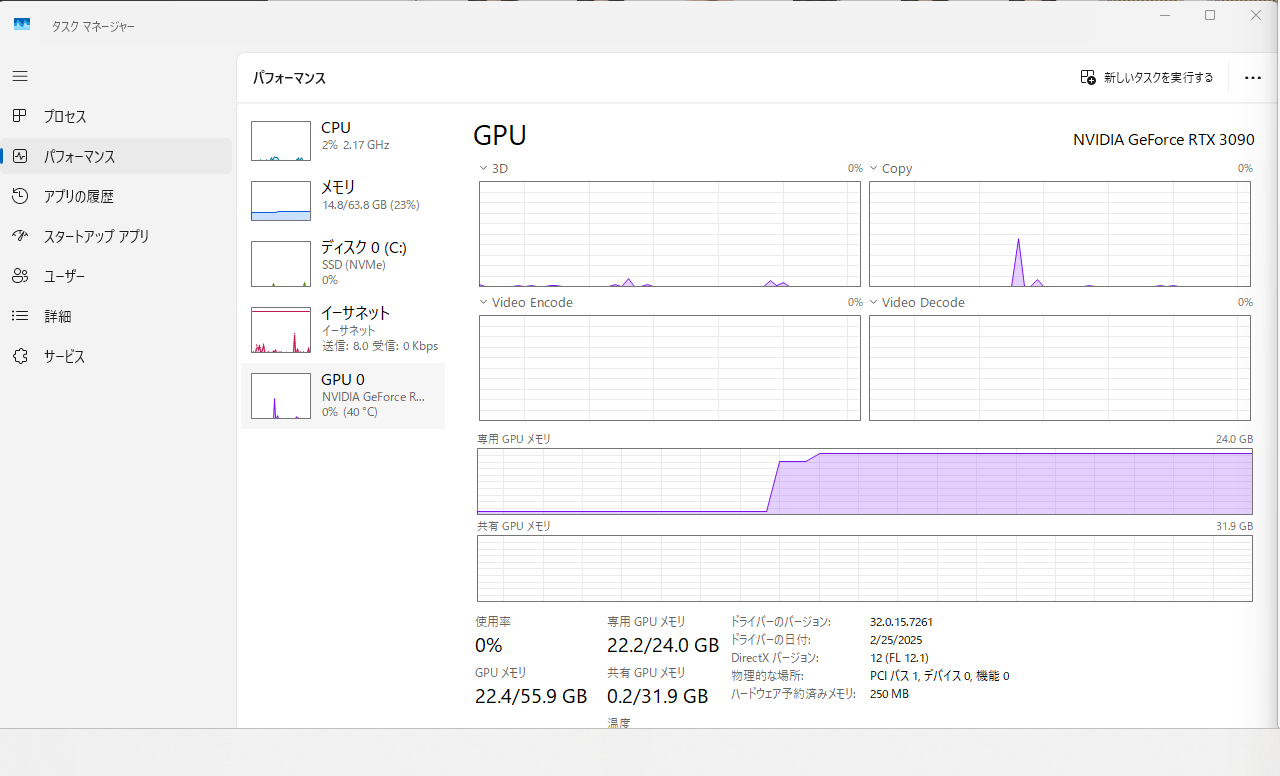Screen dimensions: 1280x776
Task: Select the GPU 0 performance item
Action: coord(343,396)
